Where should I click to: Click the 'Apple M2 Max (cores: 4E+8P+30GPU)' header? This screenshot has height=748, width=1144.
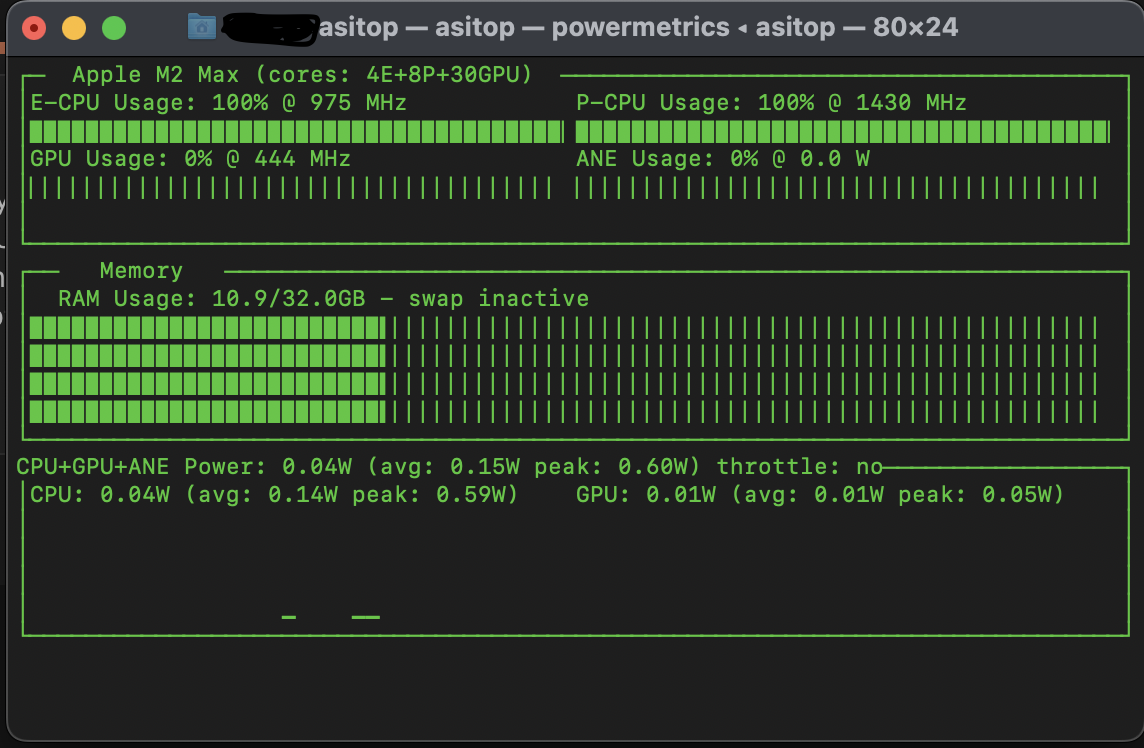click(302, 74)
